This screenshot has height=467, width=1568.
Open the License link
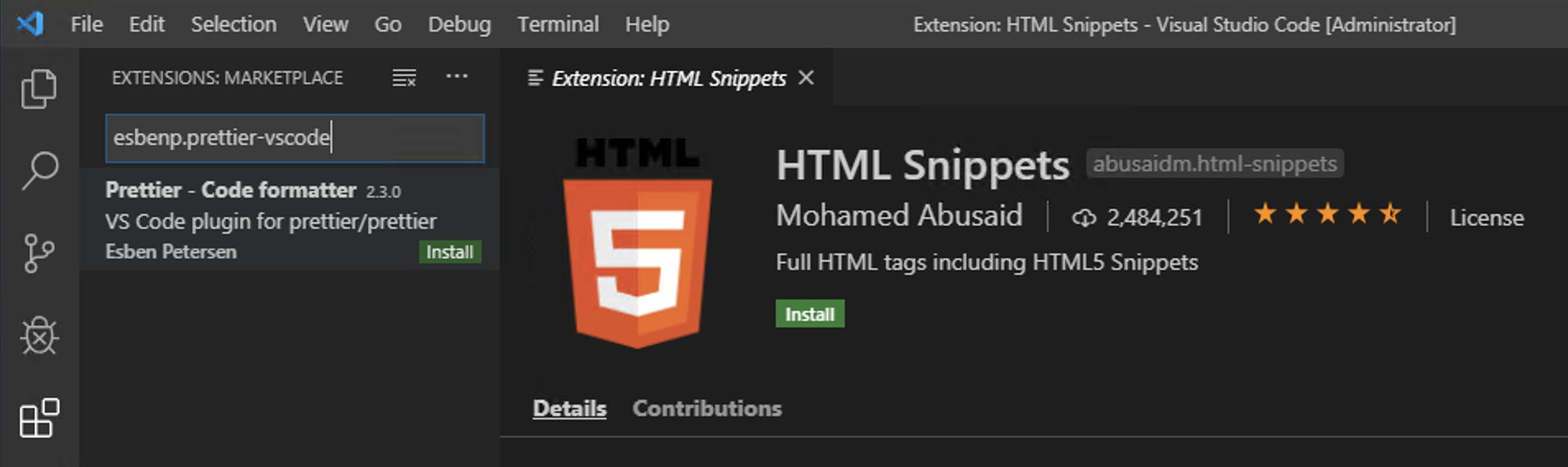pyautogui.click(x=1486, y=217)
